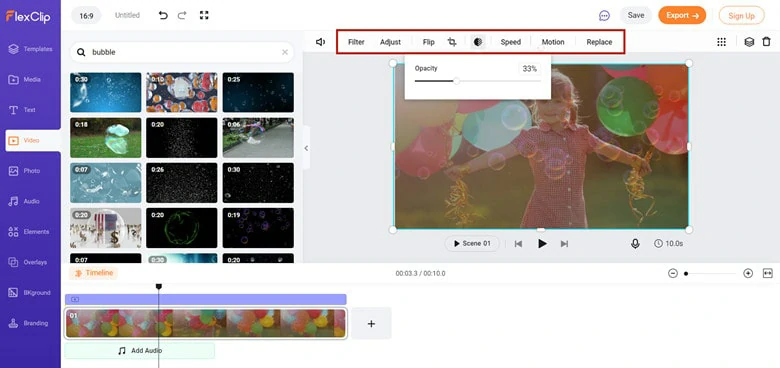Click the Opacity slider handle
Image resolution: width=780 pixels, height=368 pixels.
coord(456,81)
